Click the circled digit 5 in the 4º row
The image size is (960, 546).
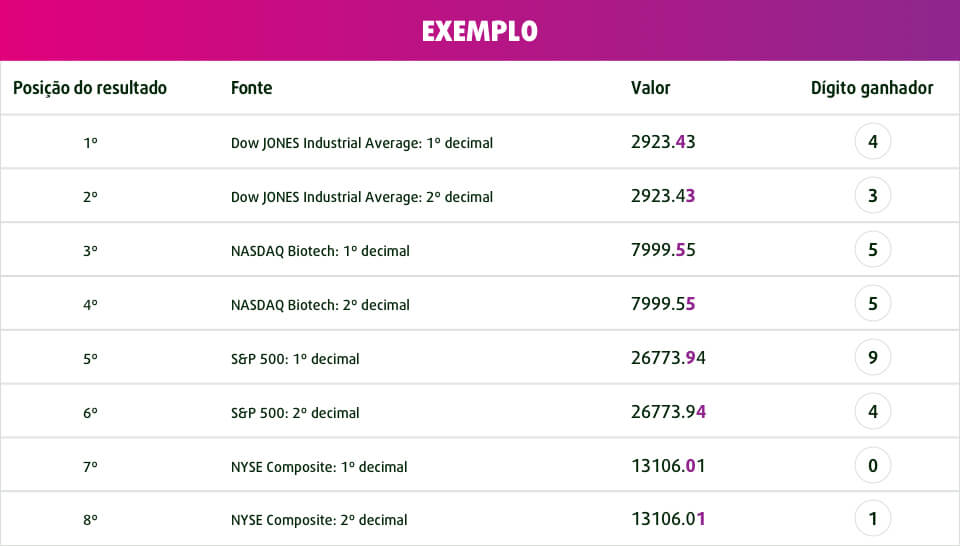[873, 304]
